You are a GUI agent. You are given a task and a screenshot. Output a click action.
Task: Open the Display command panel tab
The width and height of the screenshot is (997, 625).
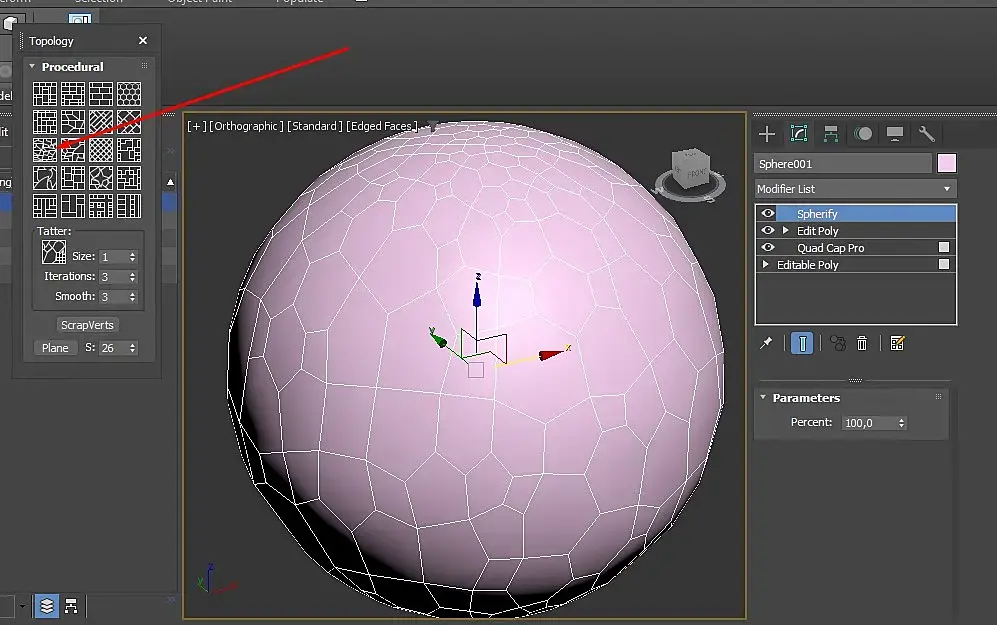[x=895, y=134]
